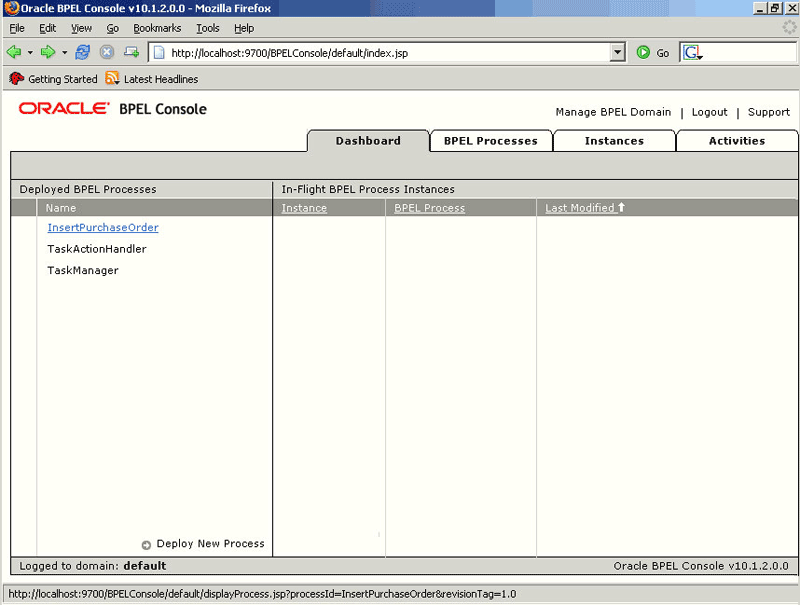Open the View menu
The width and height of the screenshot is (800, 605).
(81, 28)
